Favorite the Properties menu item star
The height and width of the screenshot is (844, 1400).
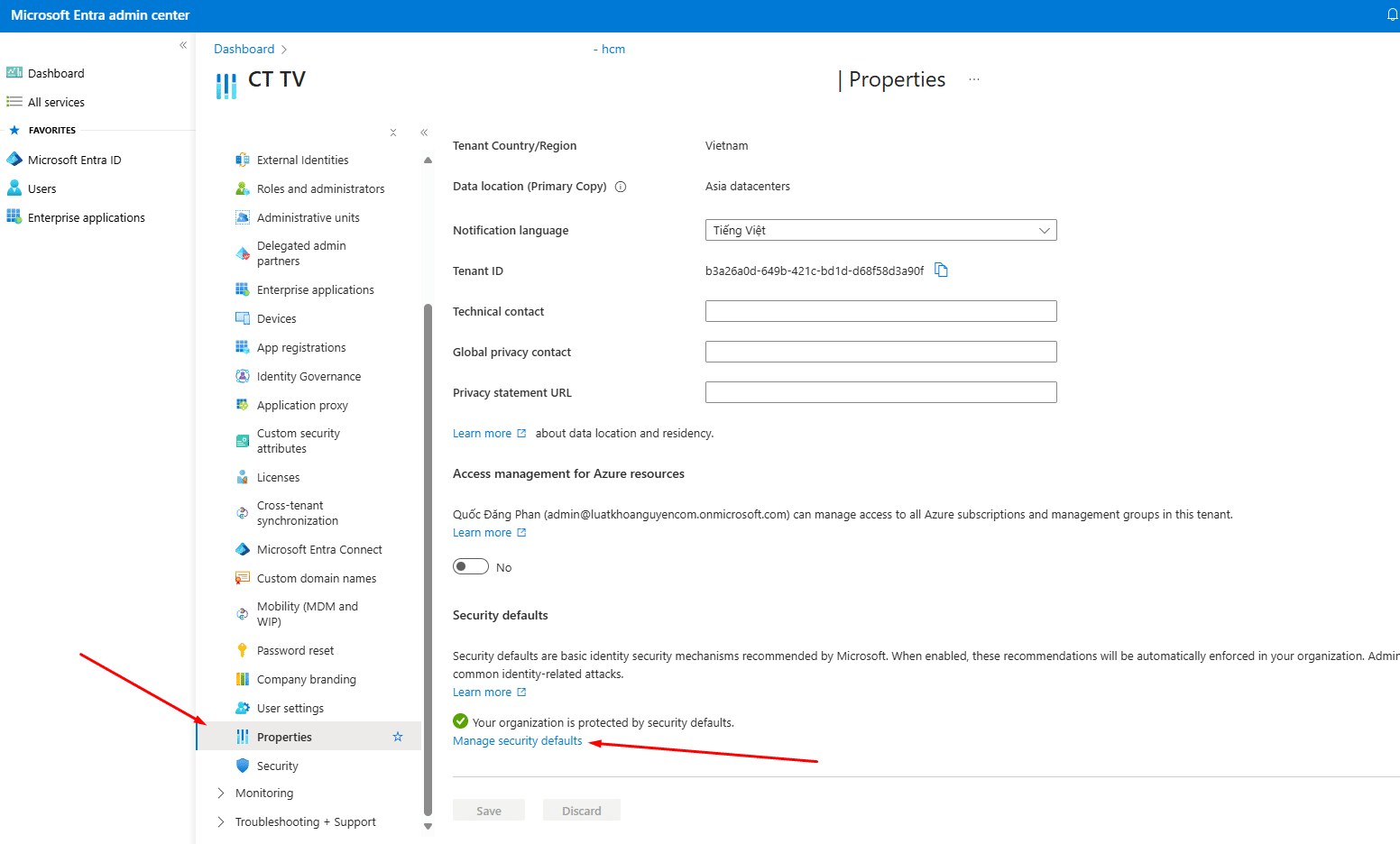(398, 737)
